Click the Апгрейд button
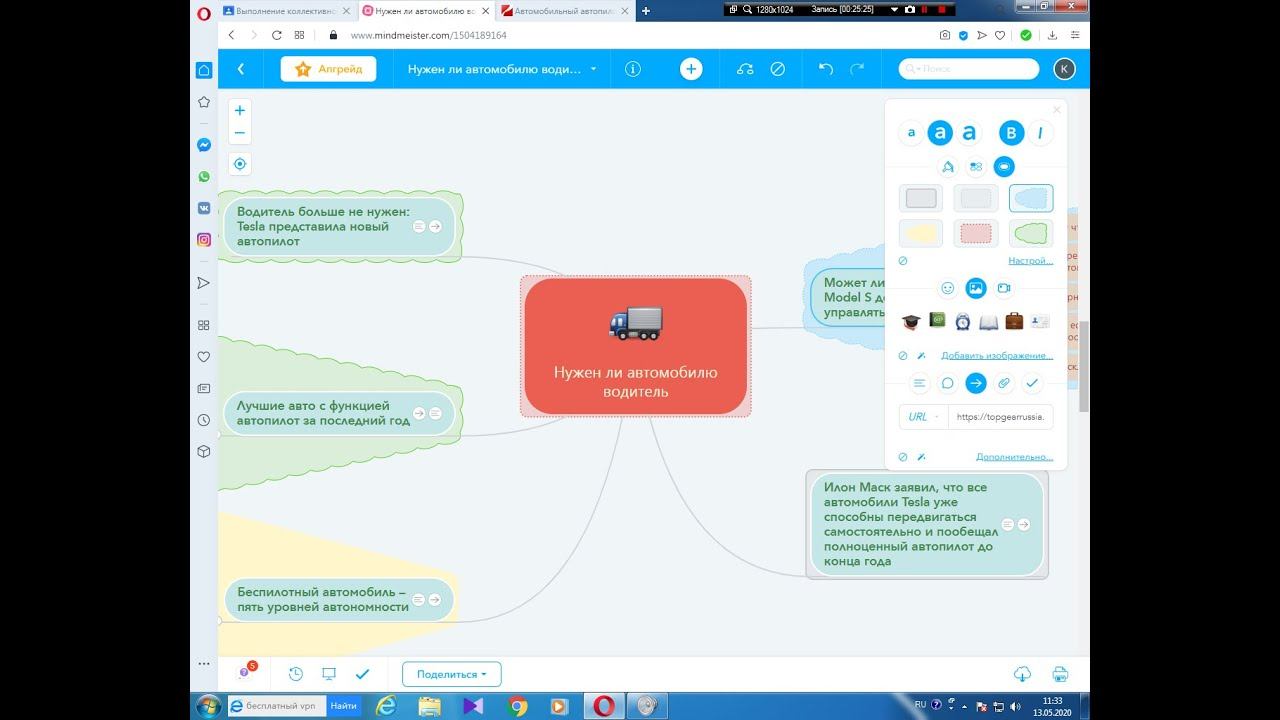The image size is (1280, 720). coord(329,69)
